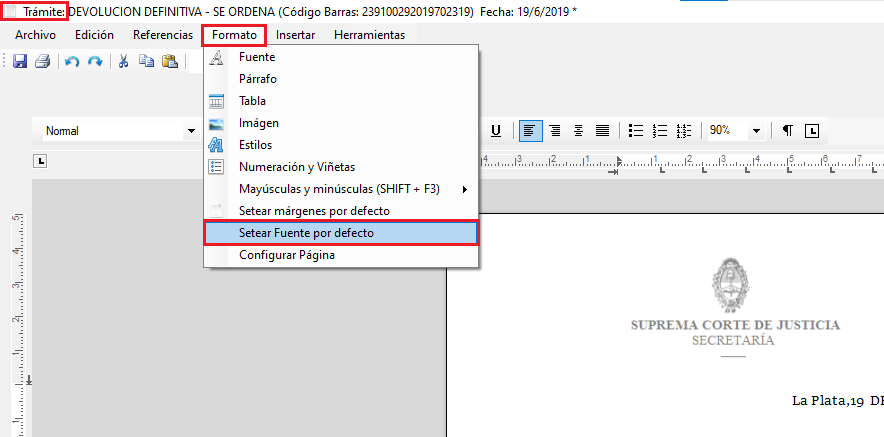884x437 pixels.
Task: Click the Redo arrow icon
Action: point(95,62)
